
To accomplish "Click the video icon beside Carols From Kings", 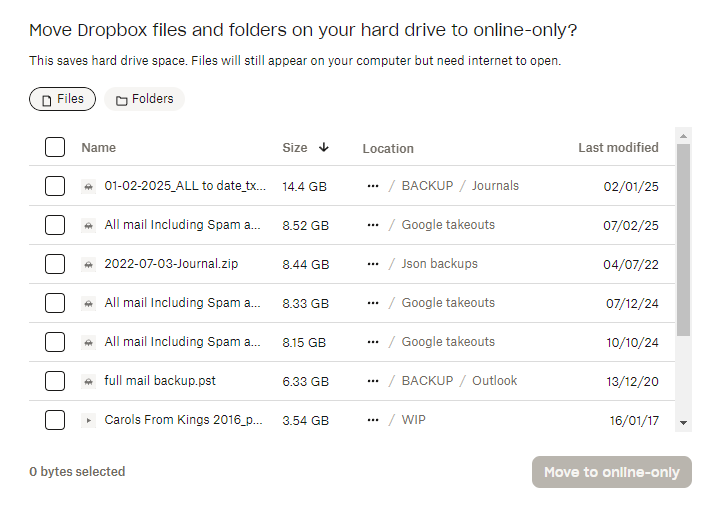I will [88, 420].
